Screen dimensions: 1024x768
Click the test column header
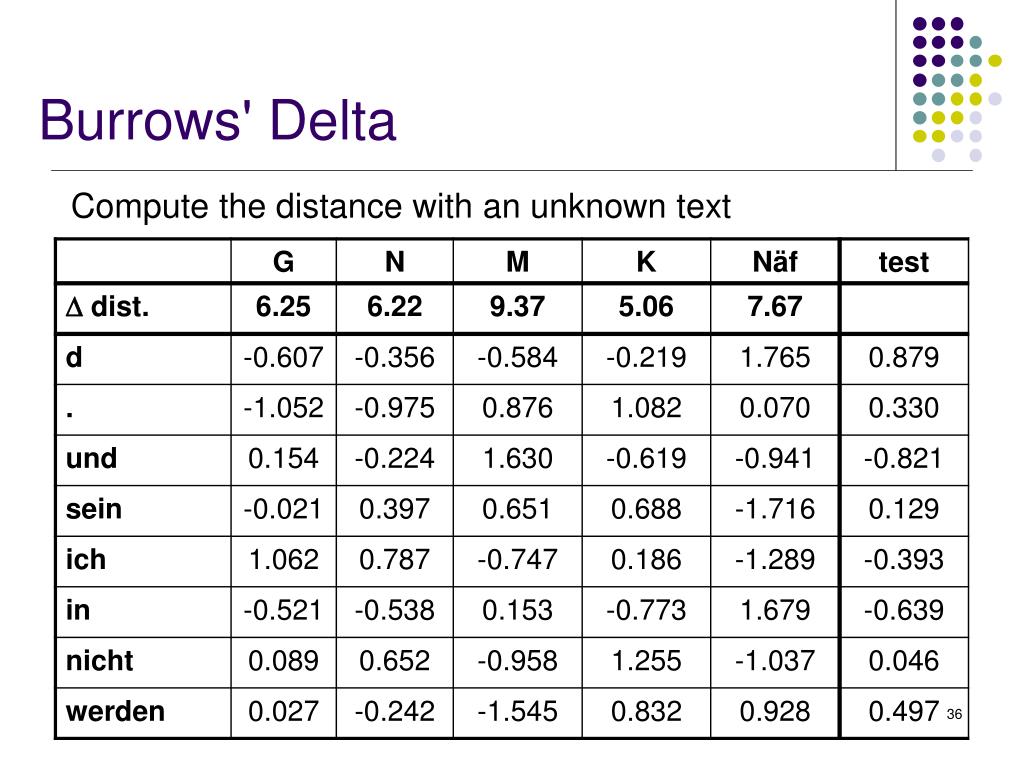[904, 263]
